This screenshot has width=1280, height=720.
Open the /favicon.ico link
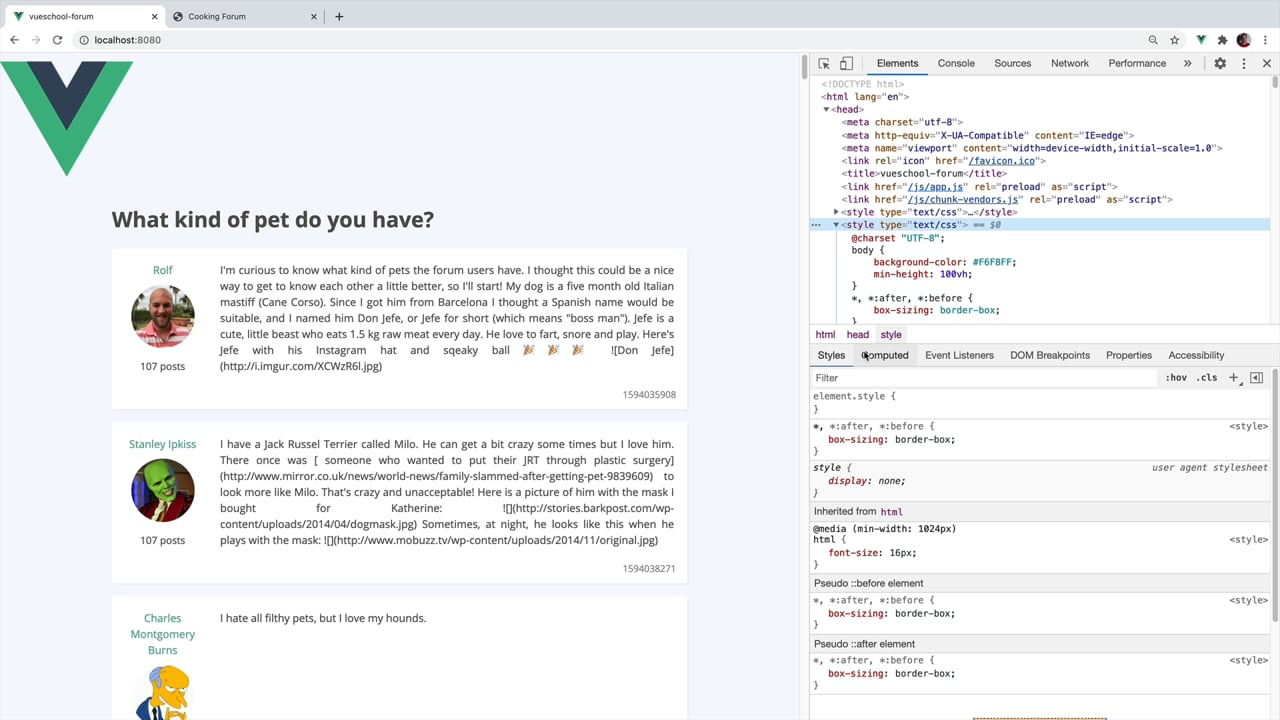[x=1001, y=161]
